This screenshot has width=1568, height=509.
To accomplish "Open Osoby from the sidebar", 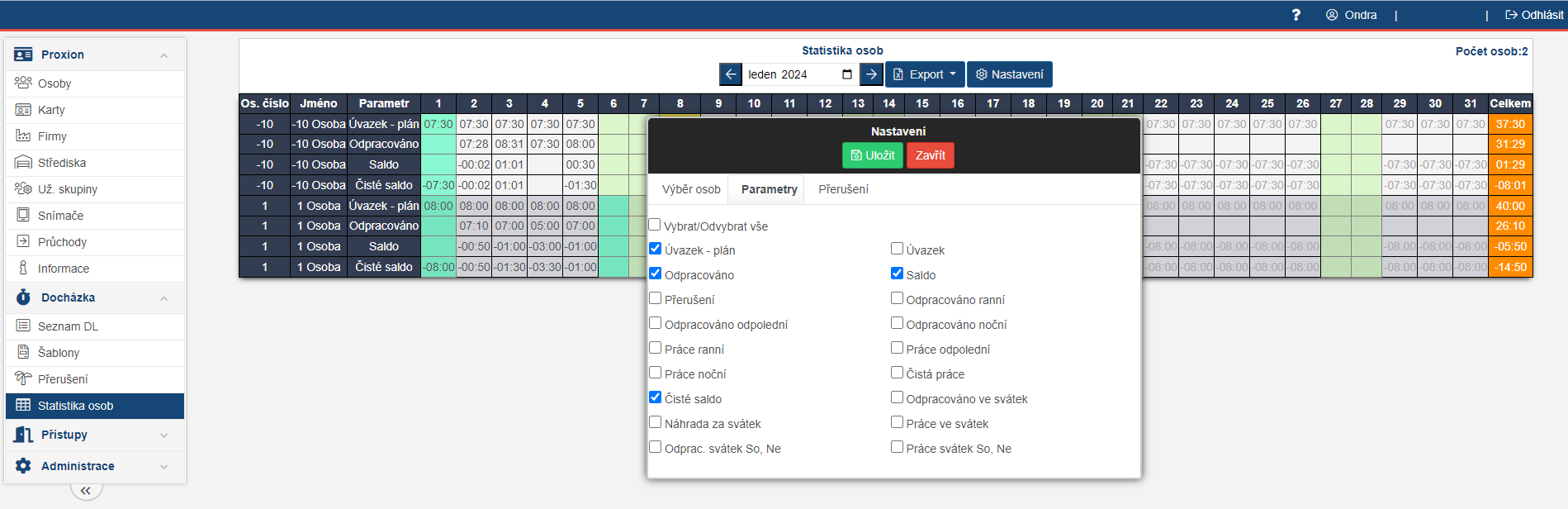I will coord(54,83).
